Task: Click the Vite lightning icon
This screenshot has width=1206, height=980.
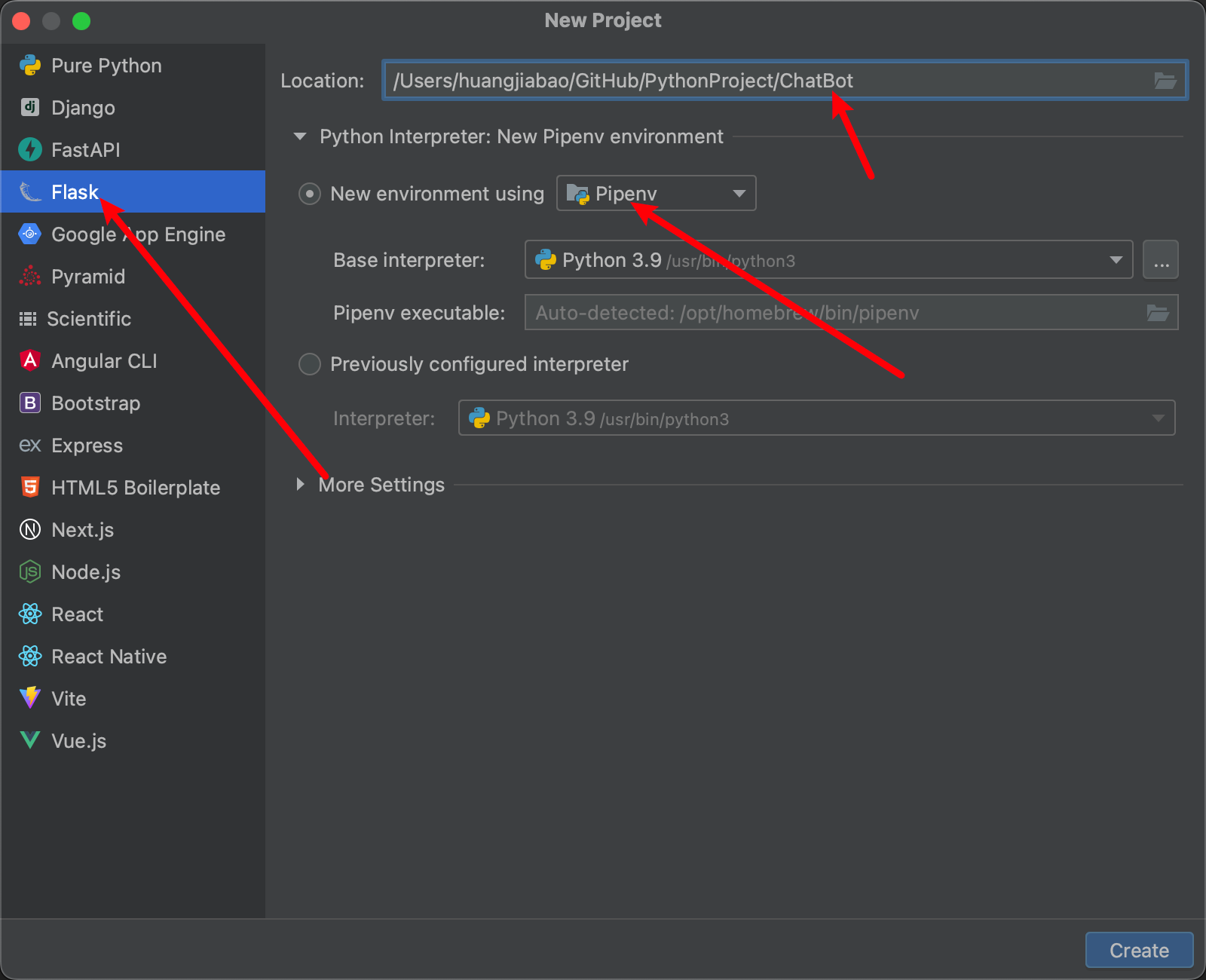Action: coord(30,699)
